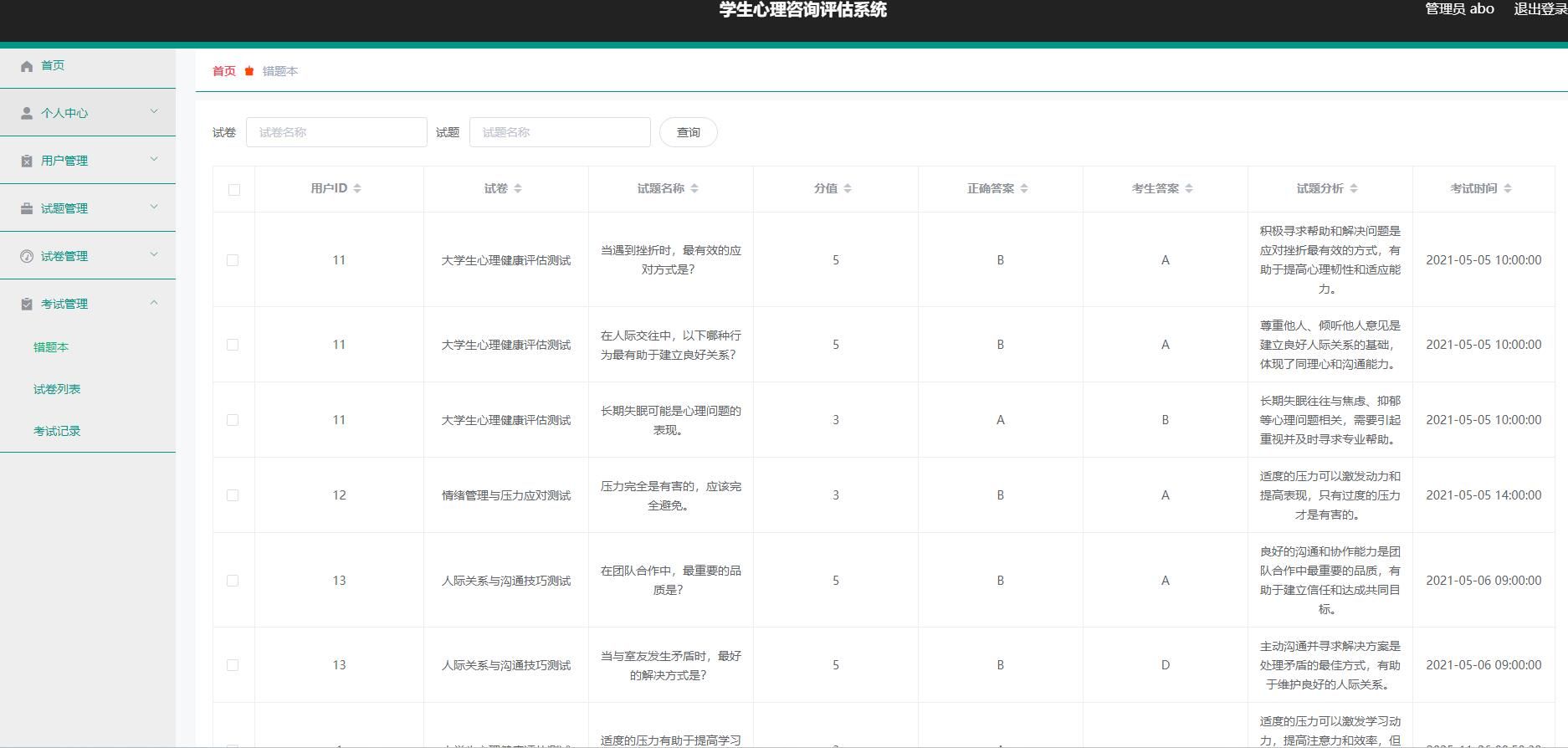Sort by 用户ID column arrows
The image size is (1568, 748).
click(x=357, y=188)
